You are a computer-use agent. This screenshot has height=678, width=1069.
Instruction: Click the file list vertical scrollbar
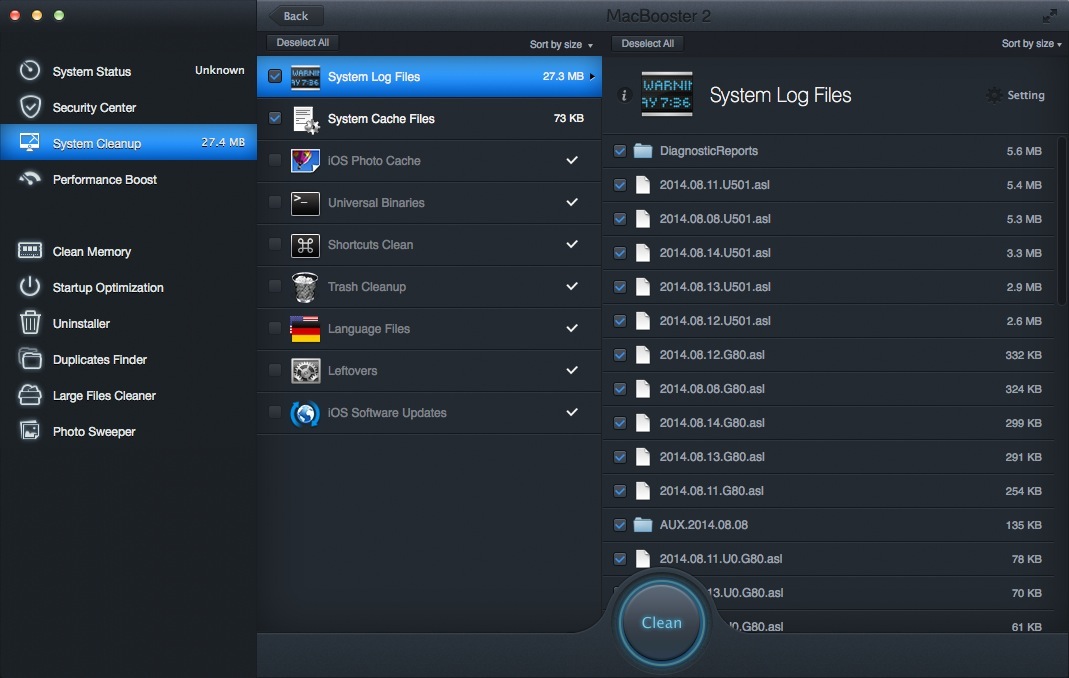pos(1061,220)
